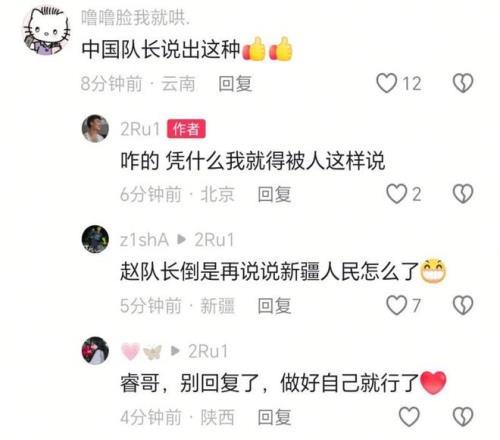This screenshot has width=500, height=440.
Task: Reply to 2Ru1's comment from 北京
Action: [274, 194]
